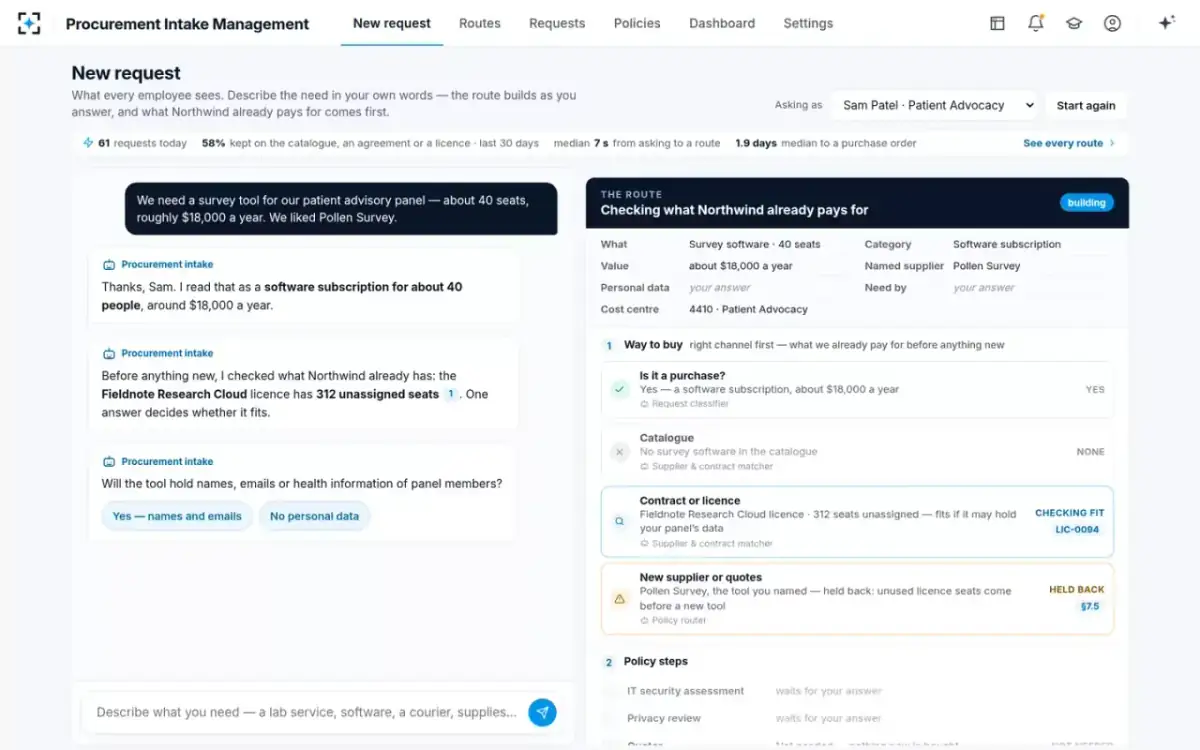Click NONE status on Catalogue row
Image resolution: width=1200 pixels, height=750 pixels.
click(1090, 452)
